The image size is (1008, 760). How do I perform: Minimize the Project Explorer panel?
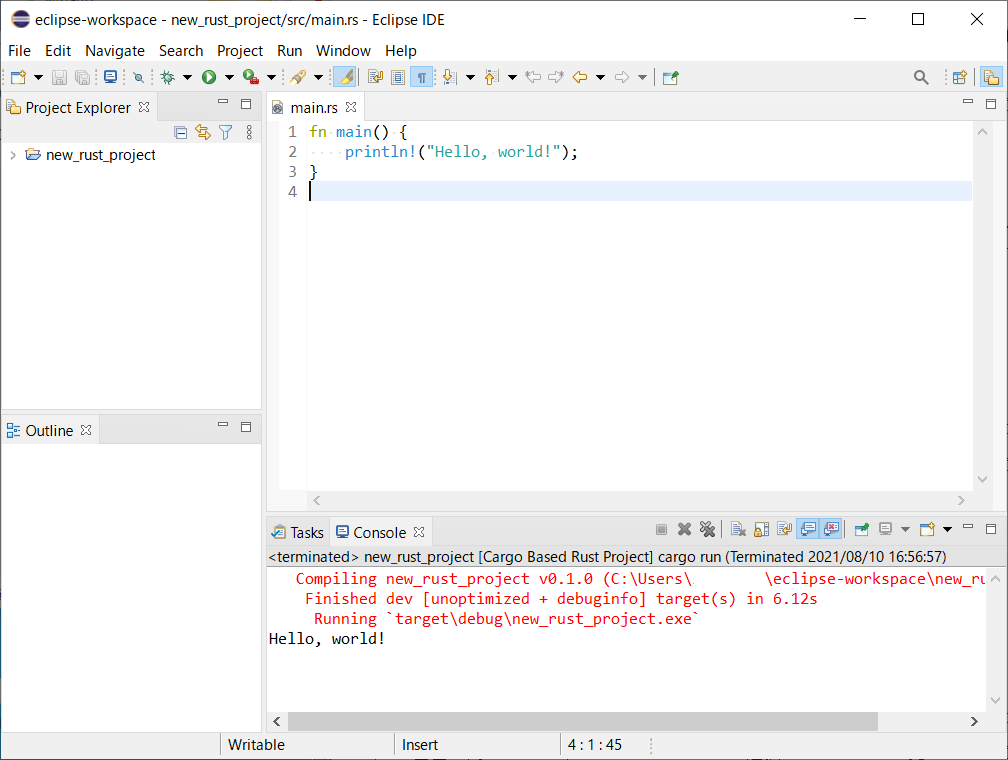(223, 102)
